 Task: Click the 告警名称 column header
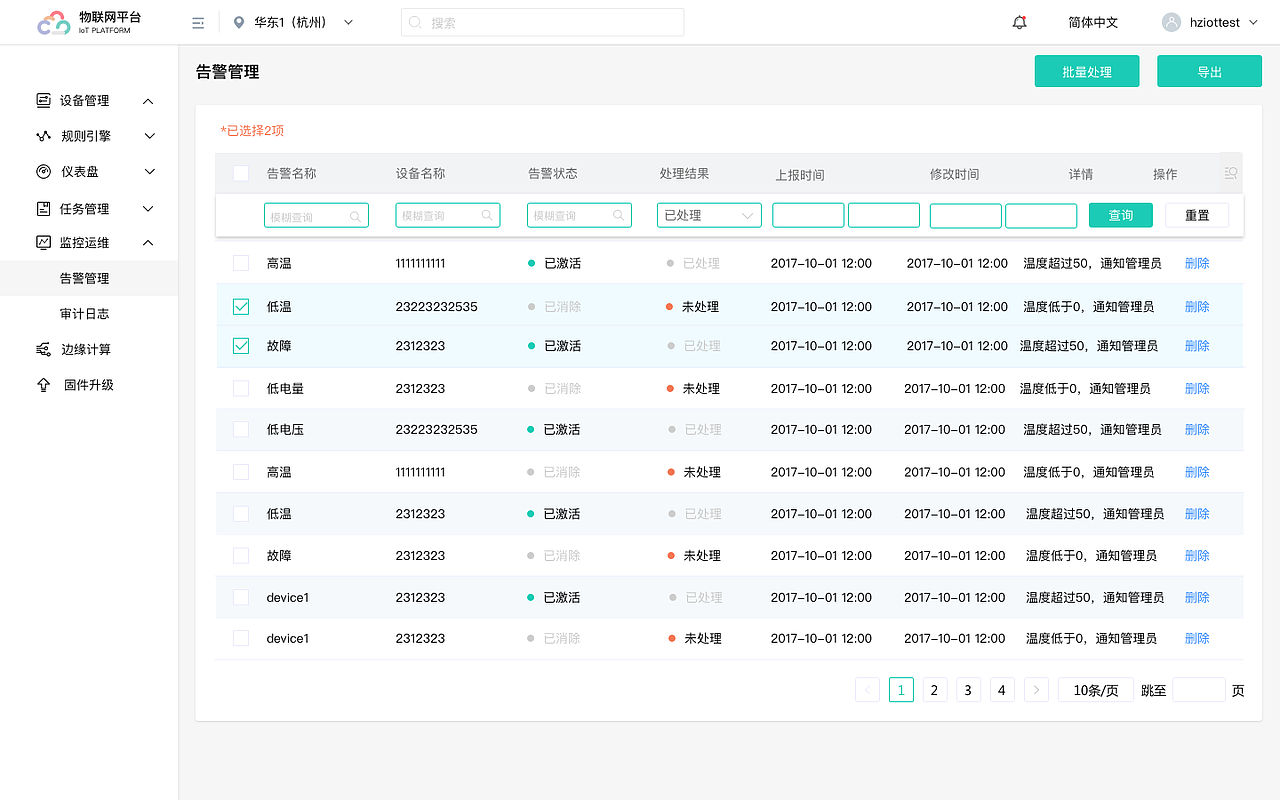[291, 173]
